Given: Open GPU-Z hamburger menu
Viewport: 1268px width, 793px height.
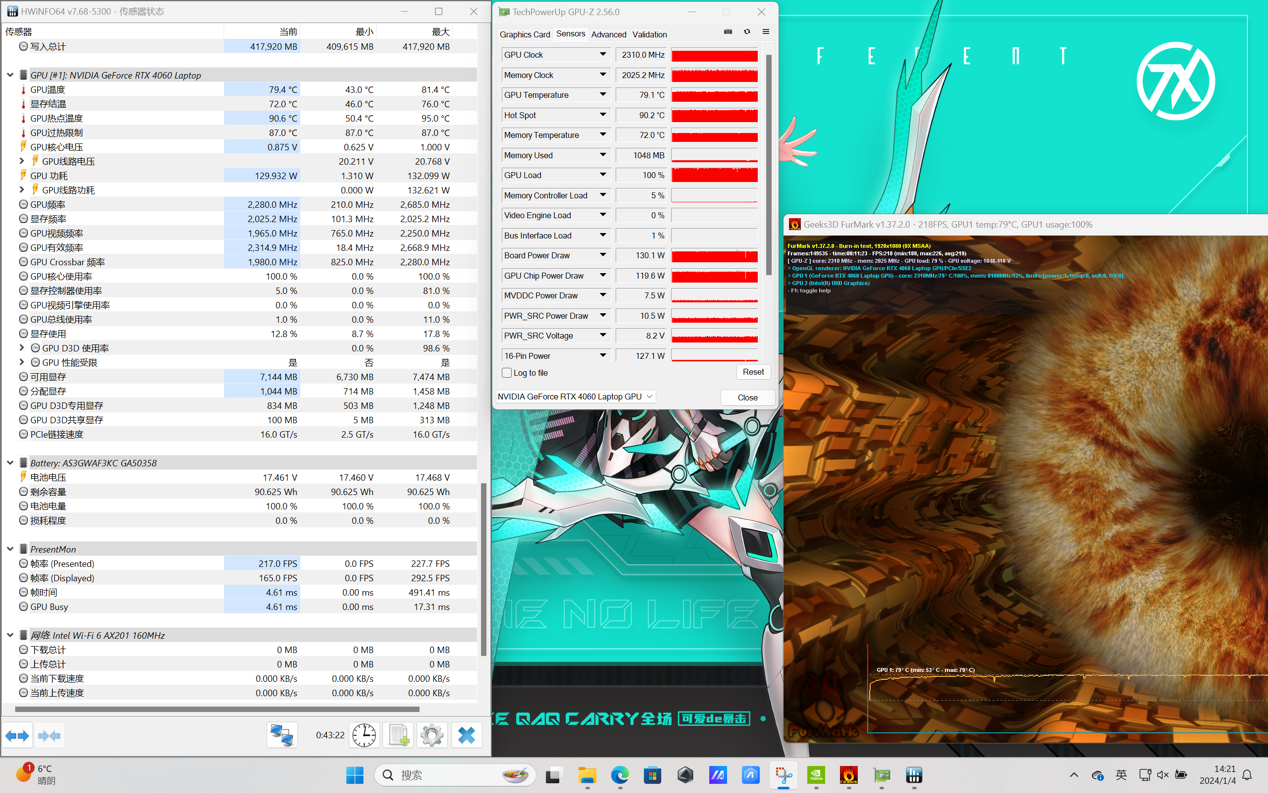Looking at the screenshot, I should click(766, 32).
